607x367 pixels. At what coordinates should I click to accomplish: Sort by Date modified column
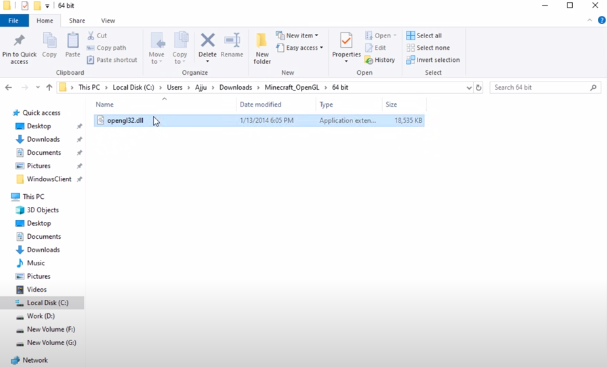pyautogui.click(x=261, y=105)
